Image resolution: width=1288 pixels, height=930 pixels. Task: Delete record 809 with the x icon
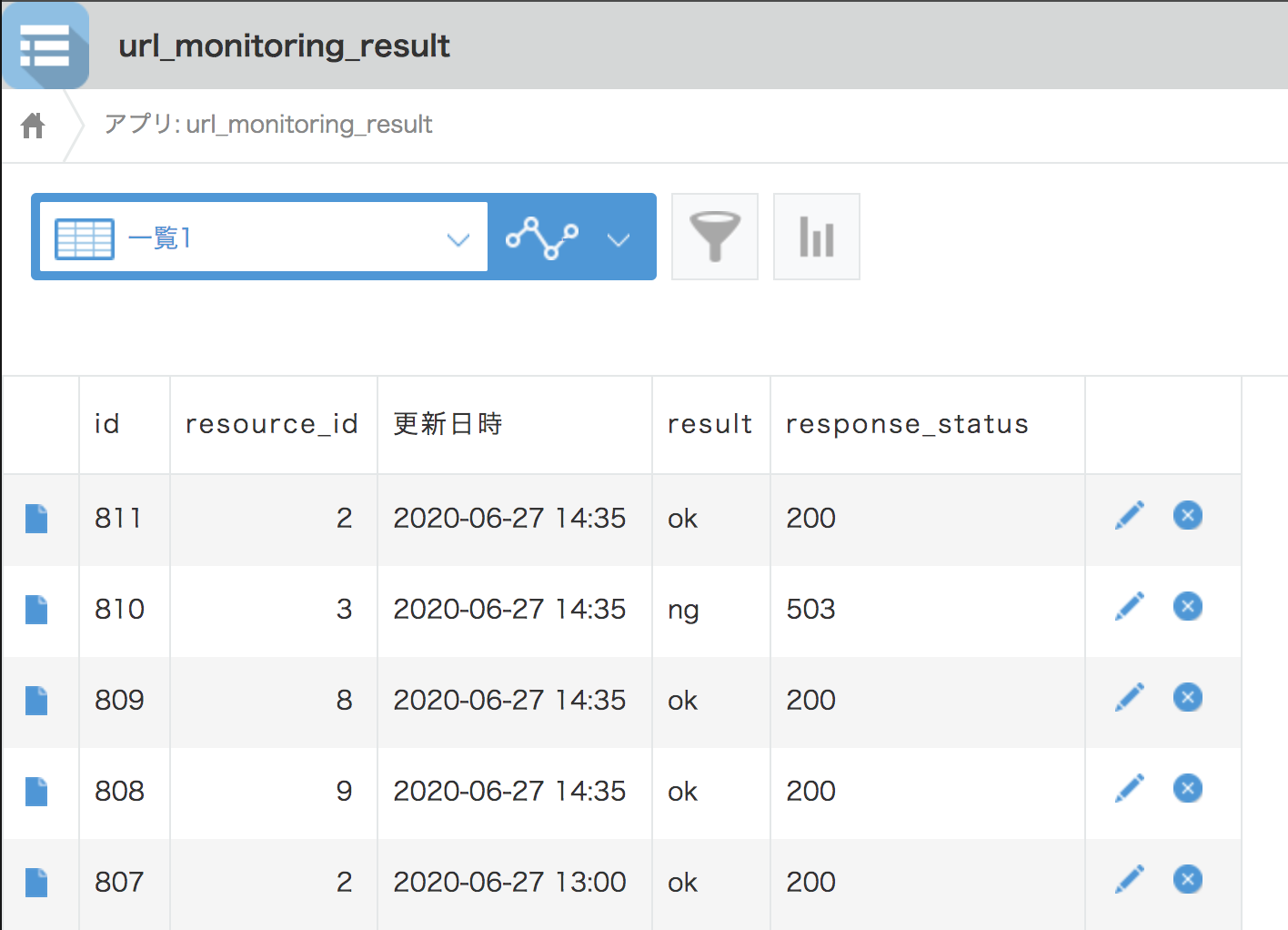click(x=1188, y=697)
